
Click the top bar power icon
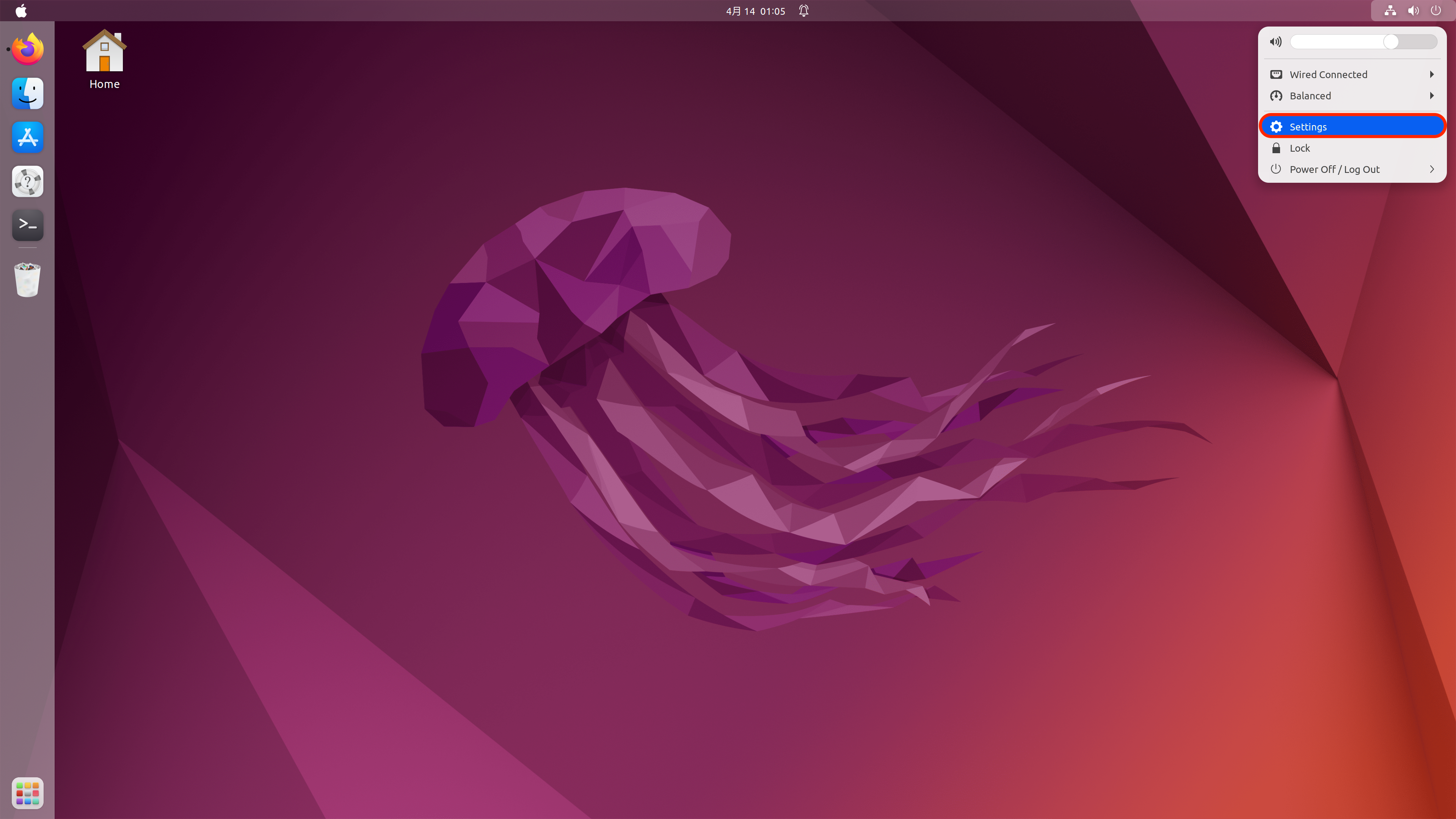(1436, 11)
